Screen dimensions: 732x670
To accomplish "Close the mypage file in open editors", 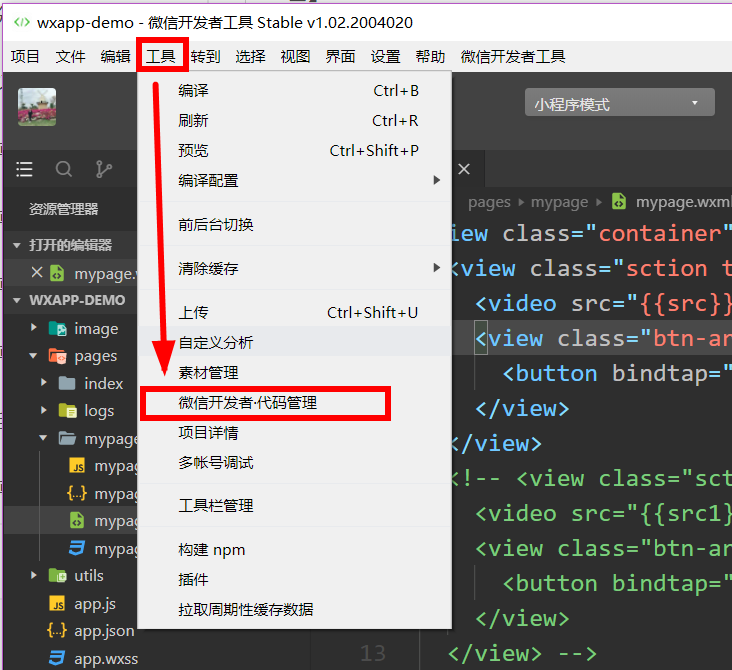I will coord(37,272).
